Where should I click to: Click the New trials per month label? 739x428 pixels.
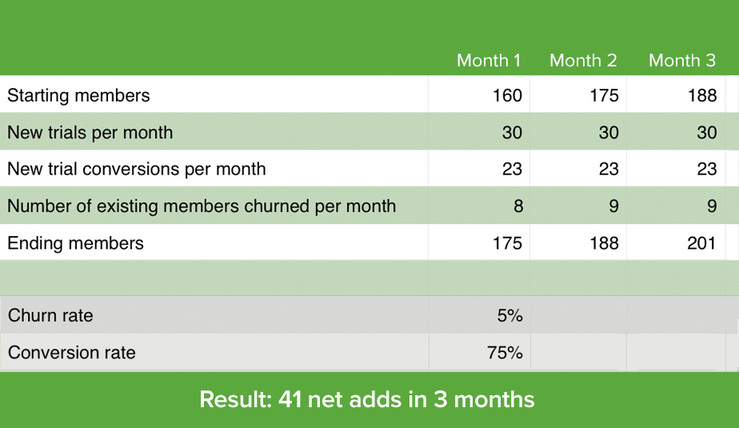pos(90,133)
